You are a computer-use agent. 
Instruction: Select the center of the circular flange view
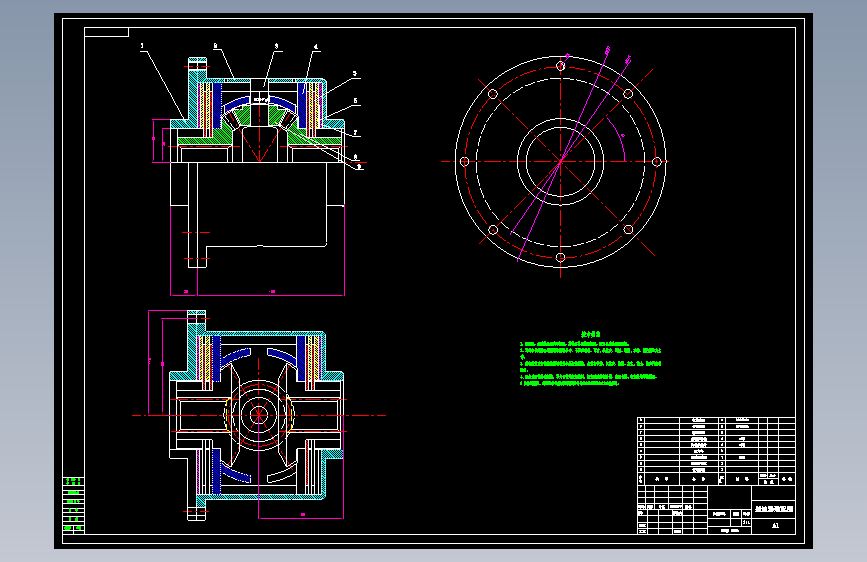561,162
